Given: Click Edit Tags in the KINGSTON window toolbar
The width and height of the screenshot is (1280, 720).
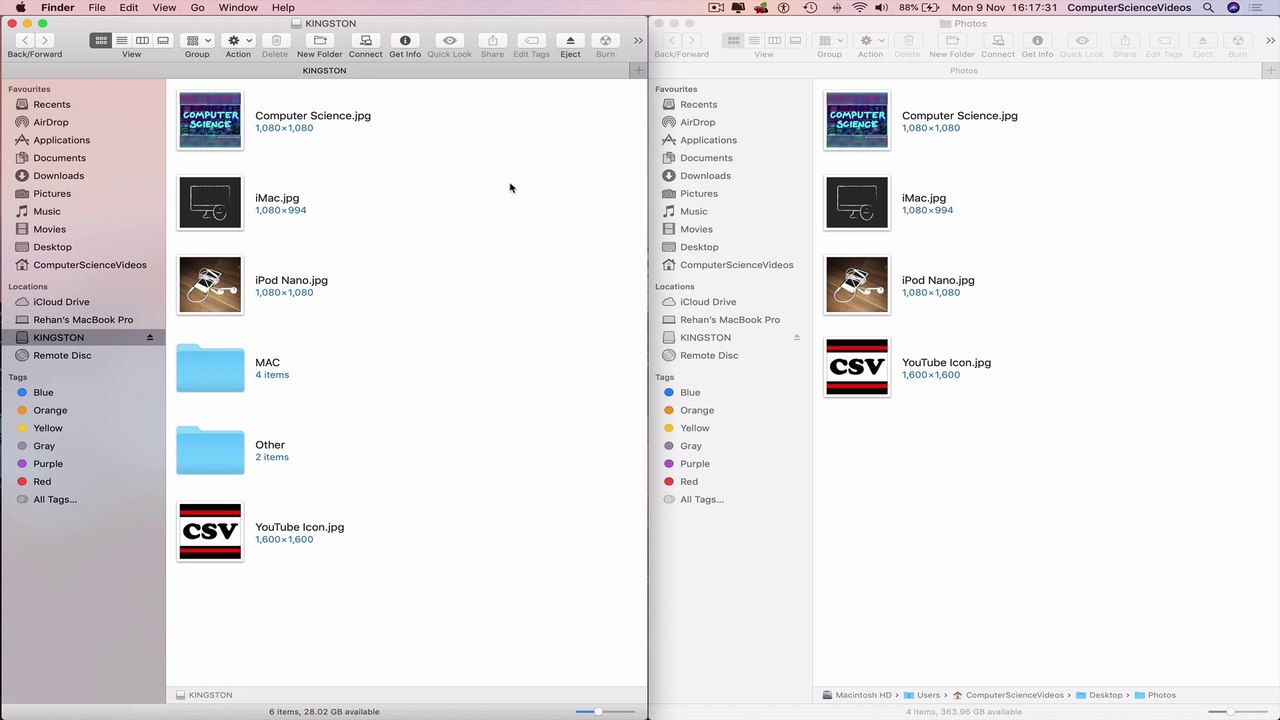Looking at the screenshot, I should [x=532, y=40].
